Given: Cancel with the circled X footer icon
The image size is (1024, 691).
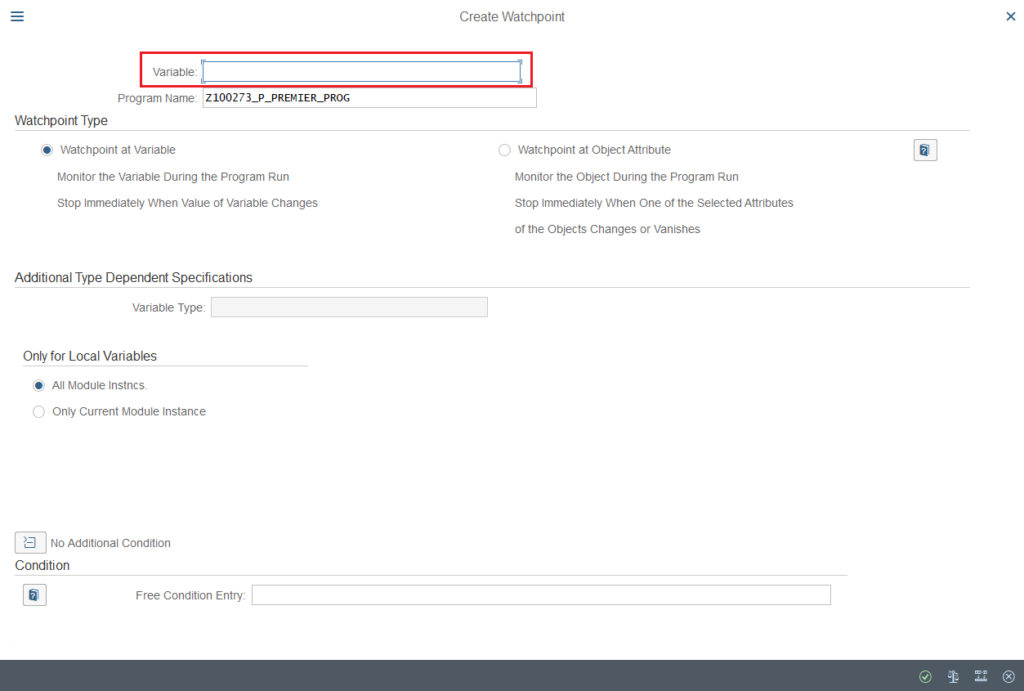Looking at the screenshot, I should (1009, 677).
